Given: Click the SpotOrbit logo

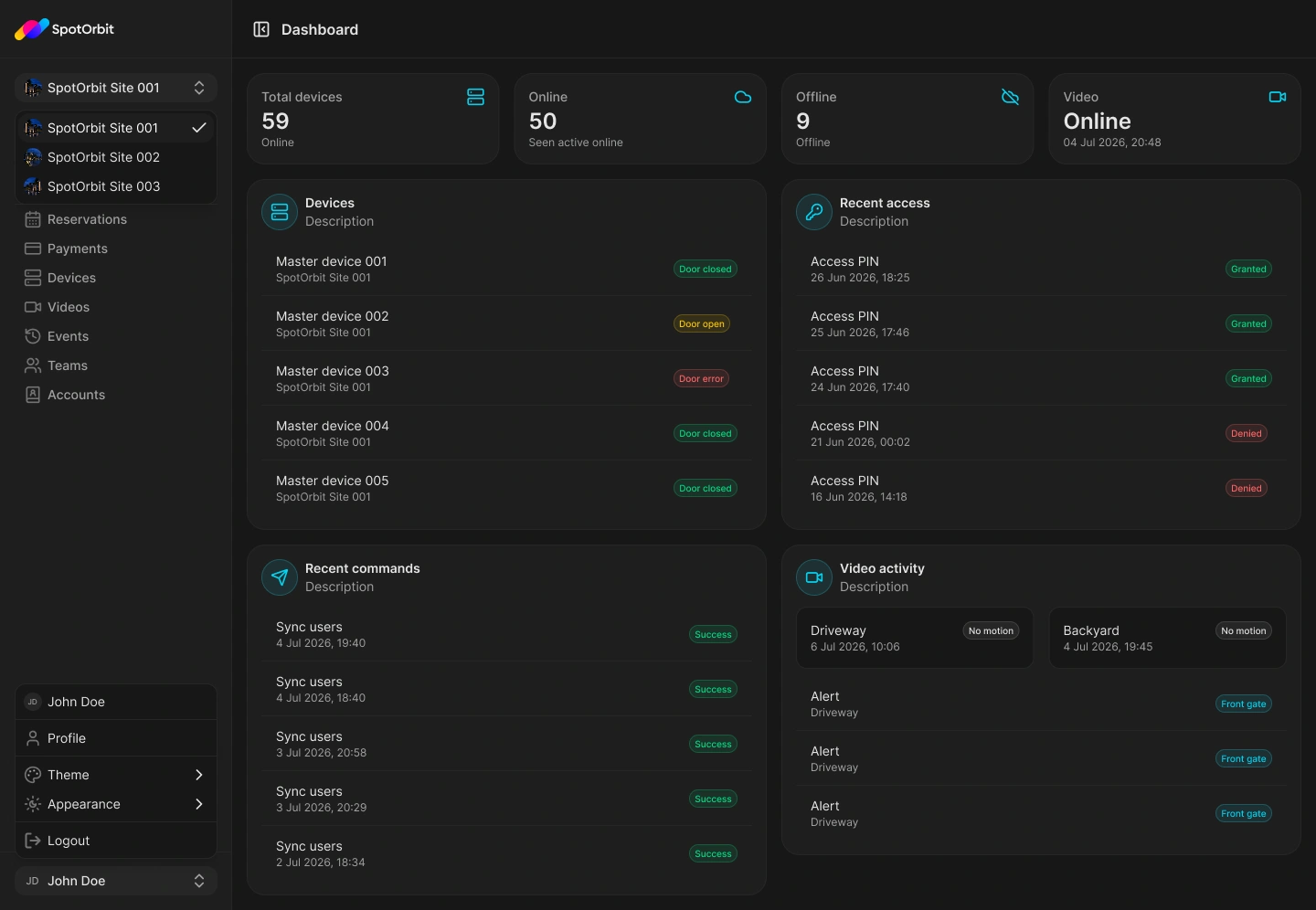Looking at the screenshot, I should [x=64, y=29].
